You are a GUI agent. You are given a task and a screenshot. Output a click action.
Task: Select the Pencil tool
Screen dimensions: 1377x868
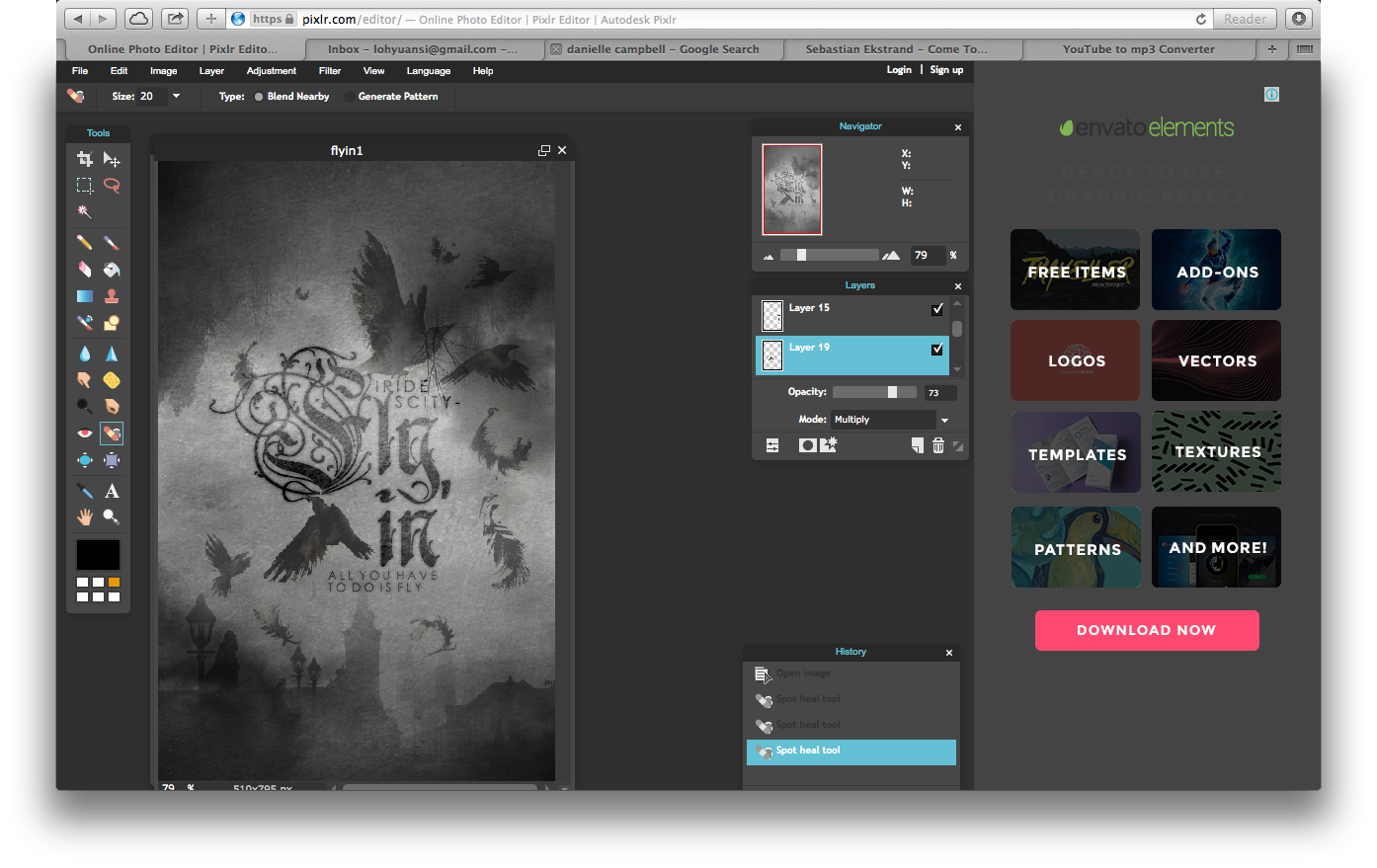tap(85, 242)
